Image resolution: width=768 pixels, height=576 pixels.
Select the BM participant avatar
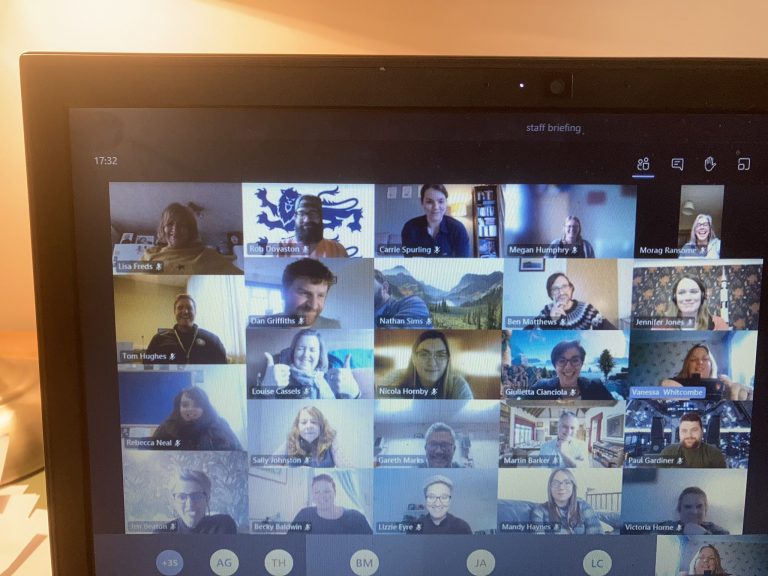coord(364,563)
